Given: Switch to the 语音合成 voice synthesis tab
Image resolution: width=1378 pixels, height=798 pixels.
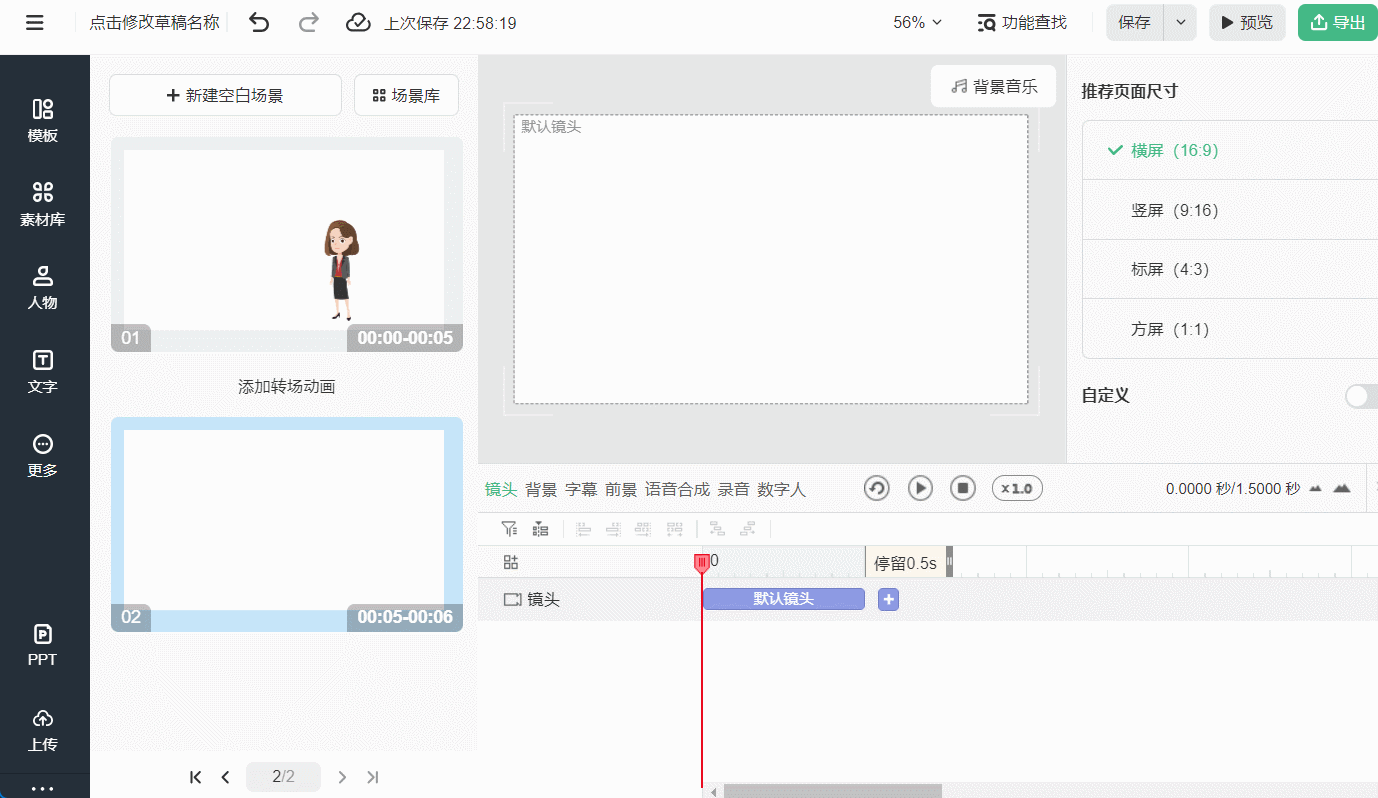Looking at the screenshot, I should click(x=677, y=489).
